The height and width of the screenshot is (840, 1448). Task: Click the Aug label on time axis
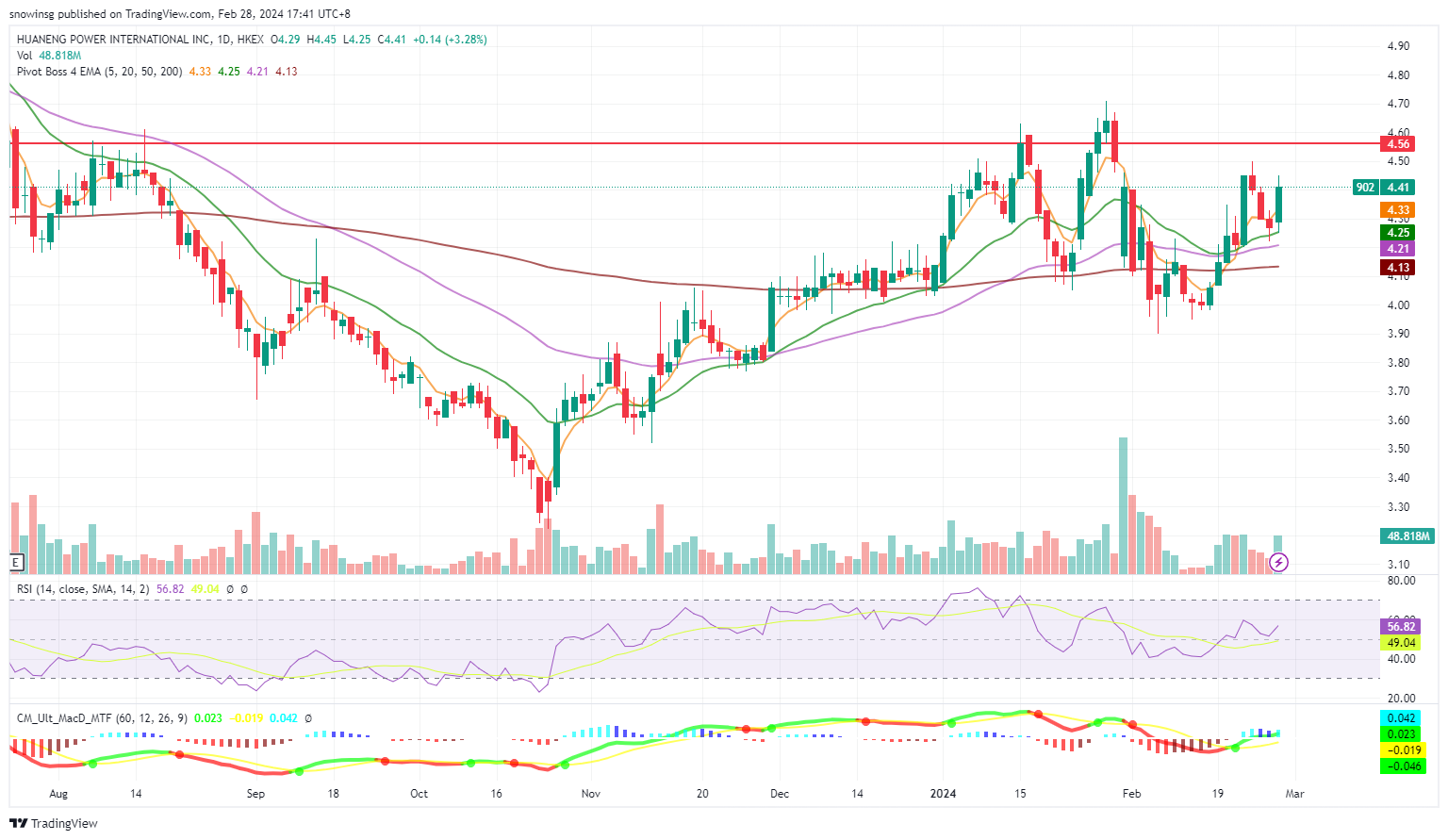(58, 794)
